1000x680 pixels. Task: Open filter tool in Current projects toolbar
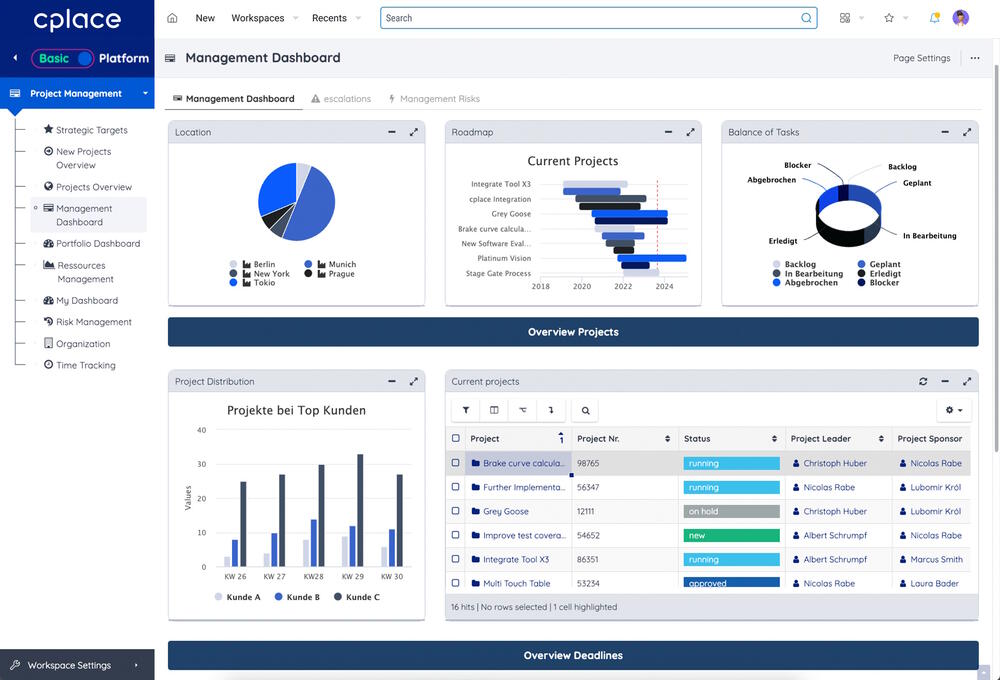466,410
